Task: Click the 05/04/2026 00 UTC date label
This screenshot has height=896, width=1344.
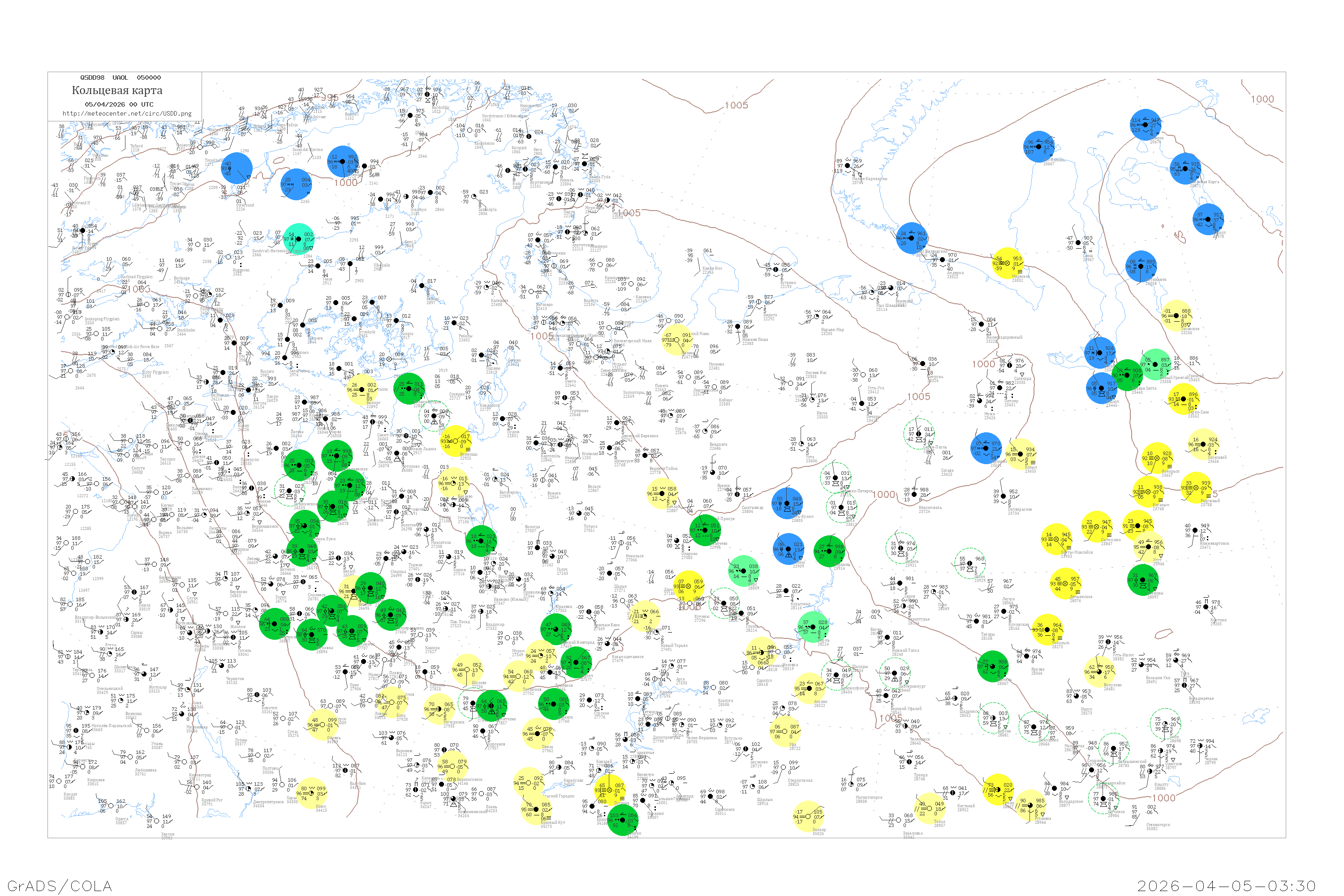Action: coord(119,104)
